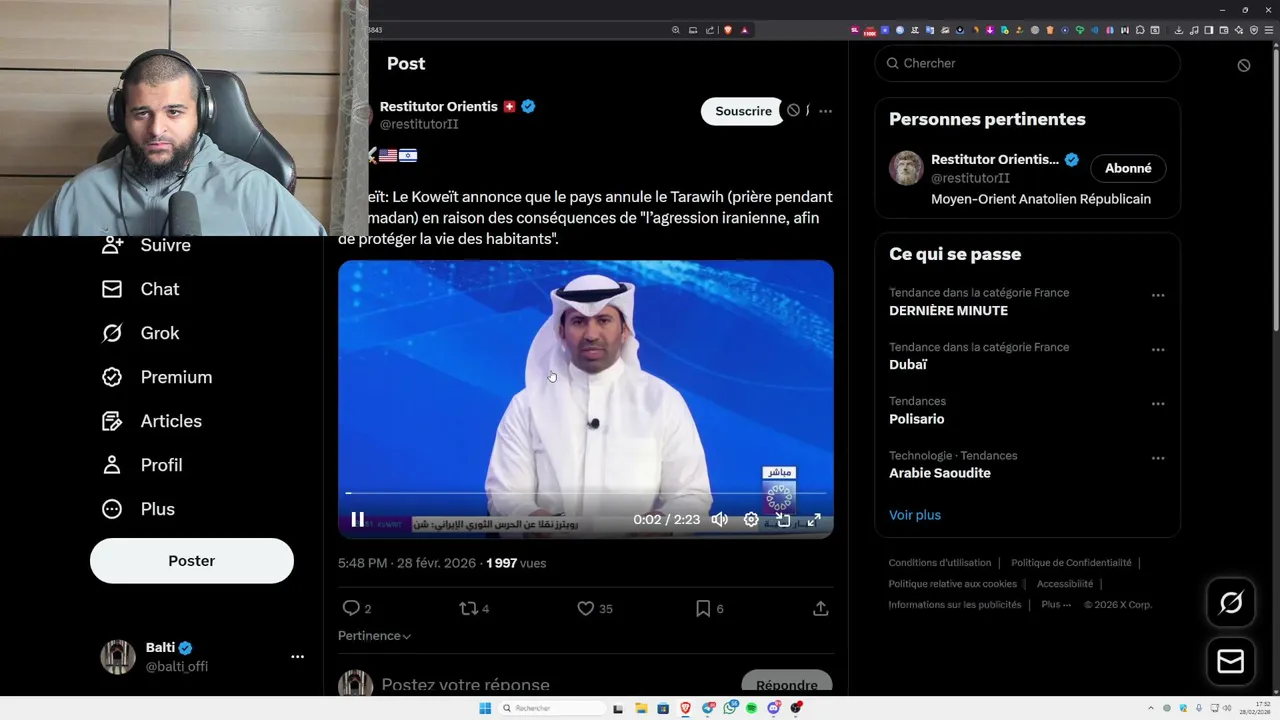This screenshot has width=1280, height=720.
Task: Click the @restitutorII handle on the post
Action: click(x=419, y=124)
